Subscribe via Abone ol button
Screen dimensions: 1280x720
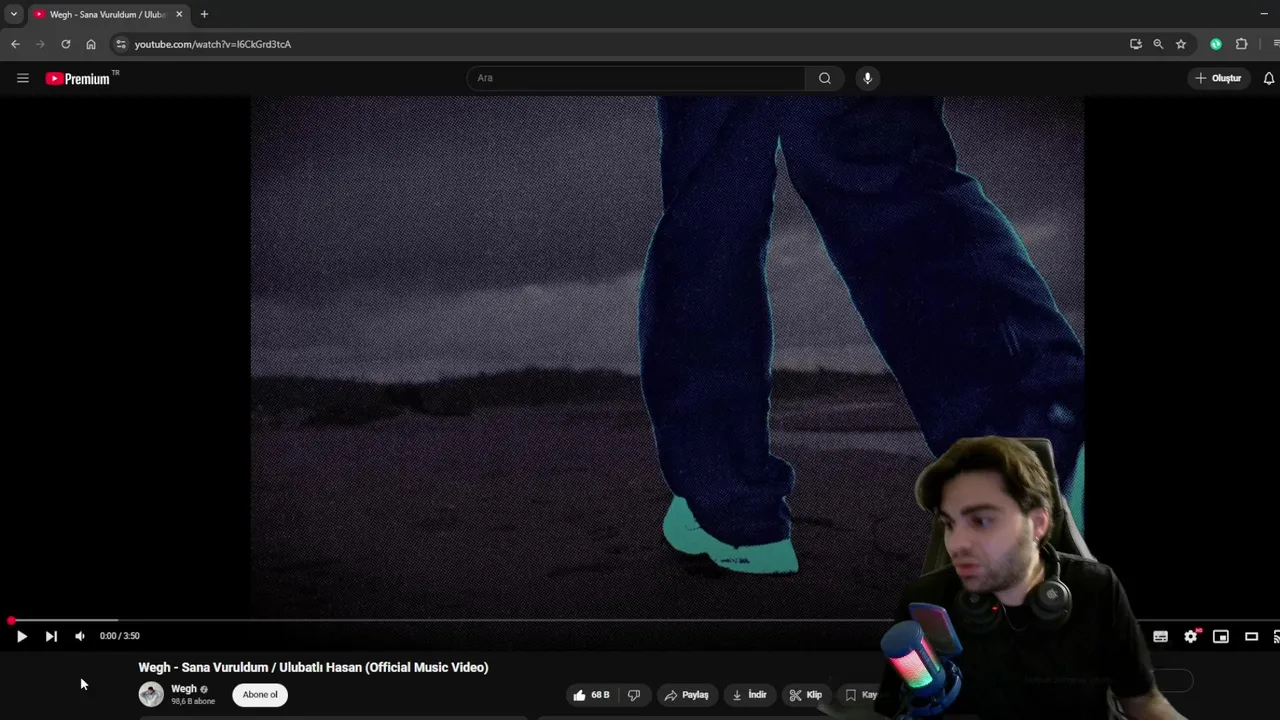pos(260,695)
